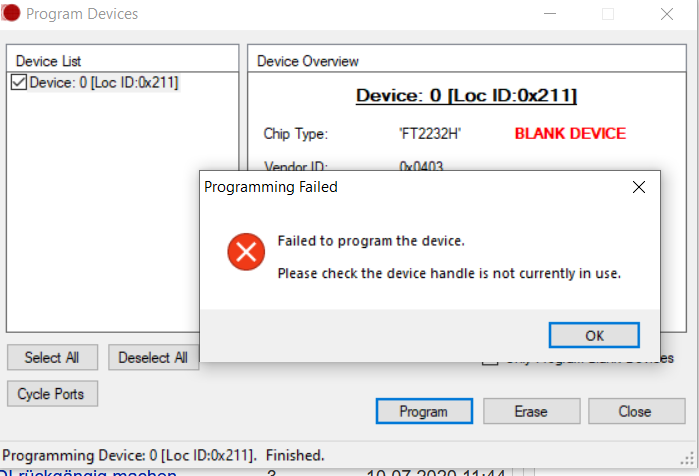Toggle the partially hidden Only Program Blank Devices checkbox
This screenshot has width=699, height=476.
click(x=489, y=361)
